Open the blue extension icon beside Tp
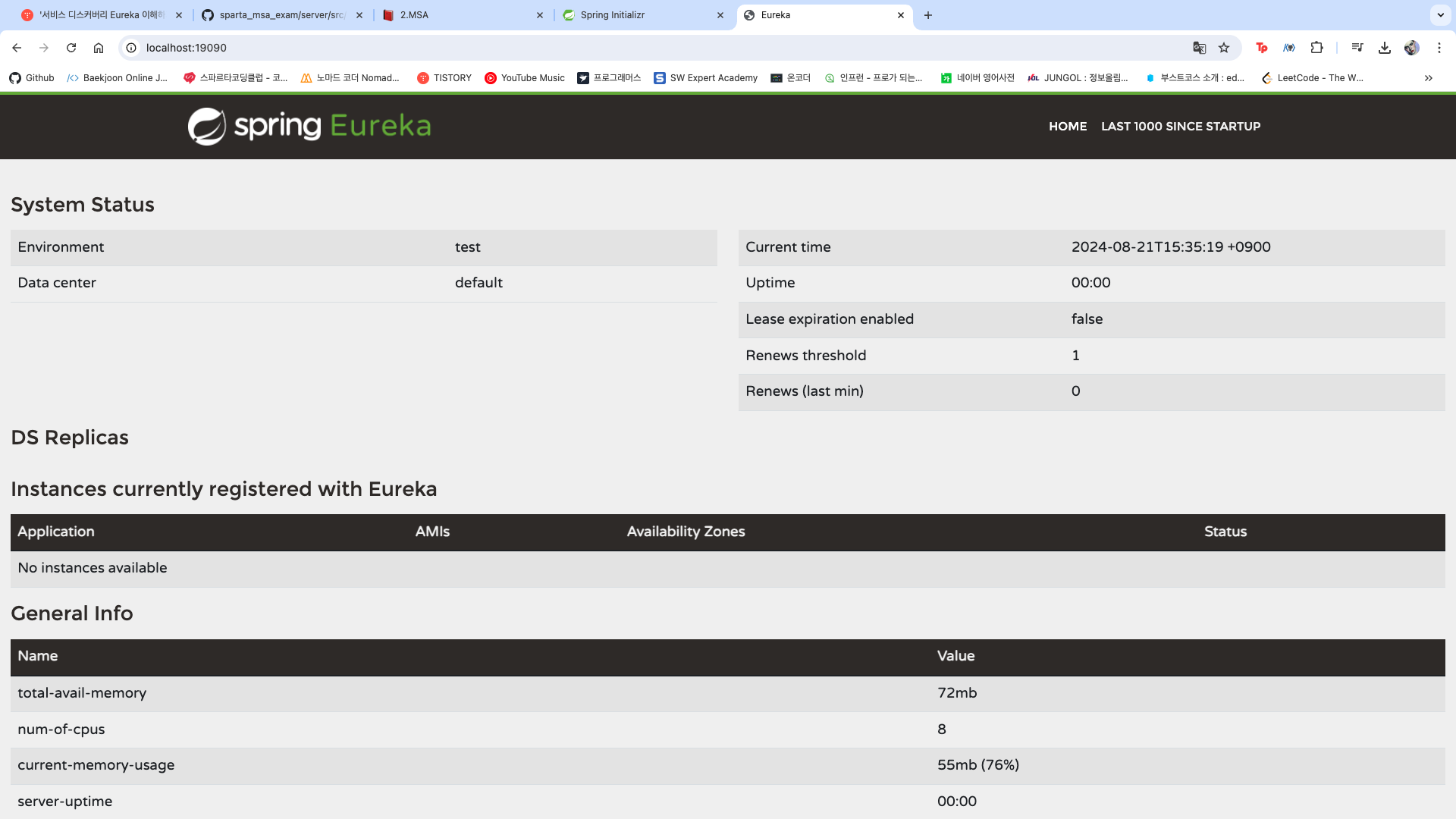Viewport: 1456px width, 819px height. click(x=1289, y=48)
